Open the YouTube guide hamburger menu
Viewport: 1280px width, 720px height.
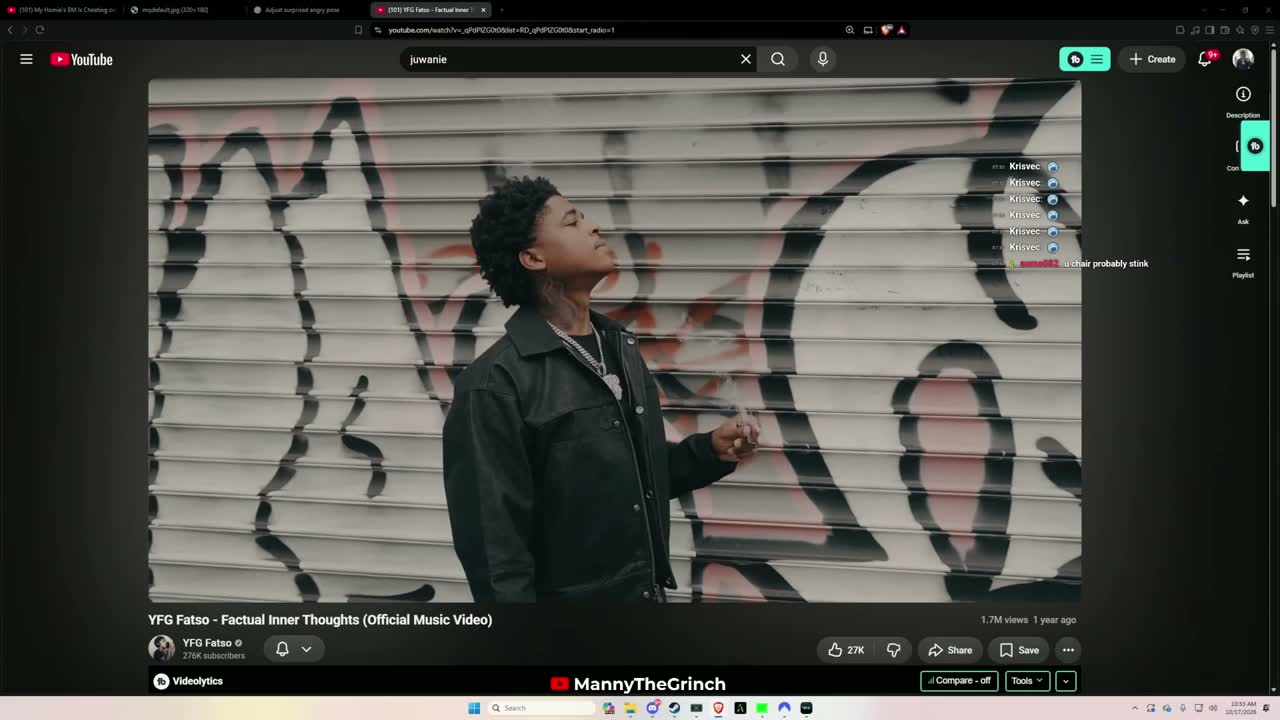[x=27, y=59]
